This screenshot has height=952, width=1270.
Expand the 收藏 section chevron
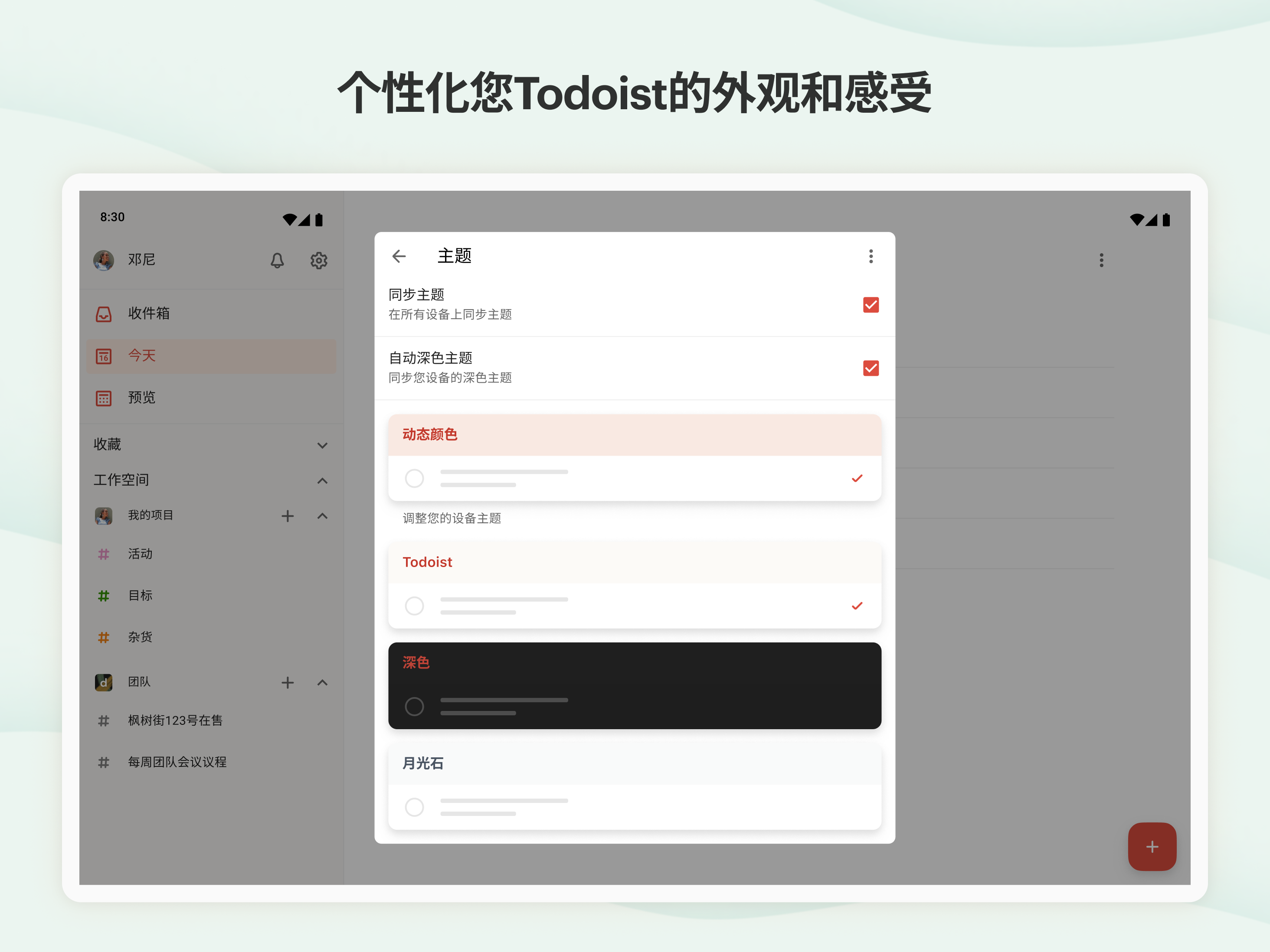coord(322,445)
